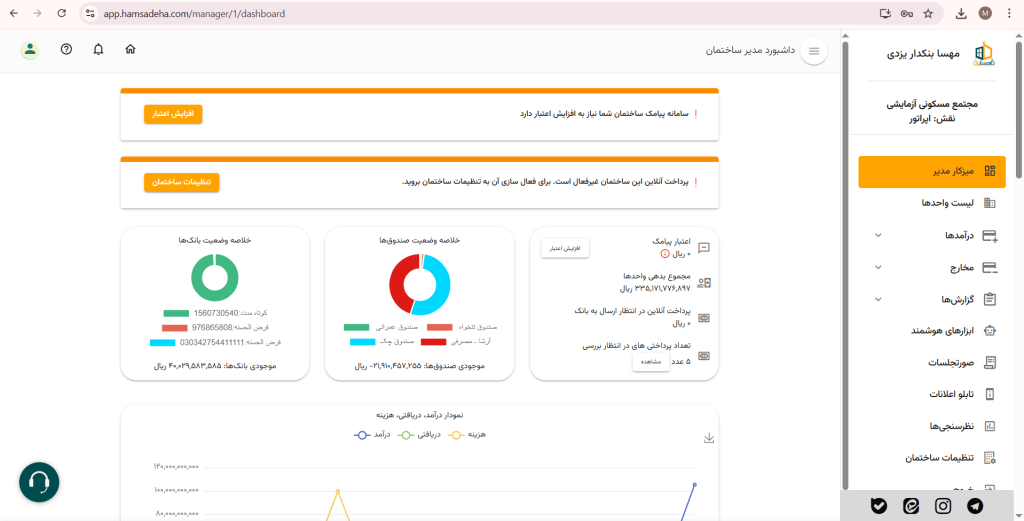
Task: Click the message icon beside اعتبار پیامک
Action: click(x=704, y=247)
